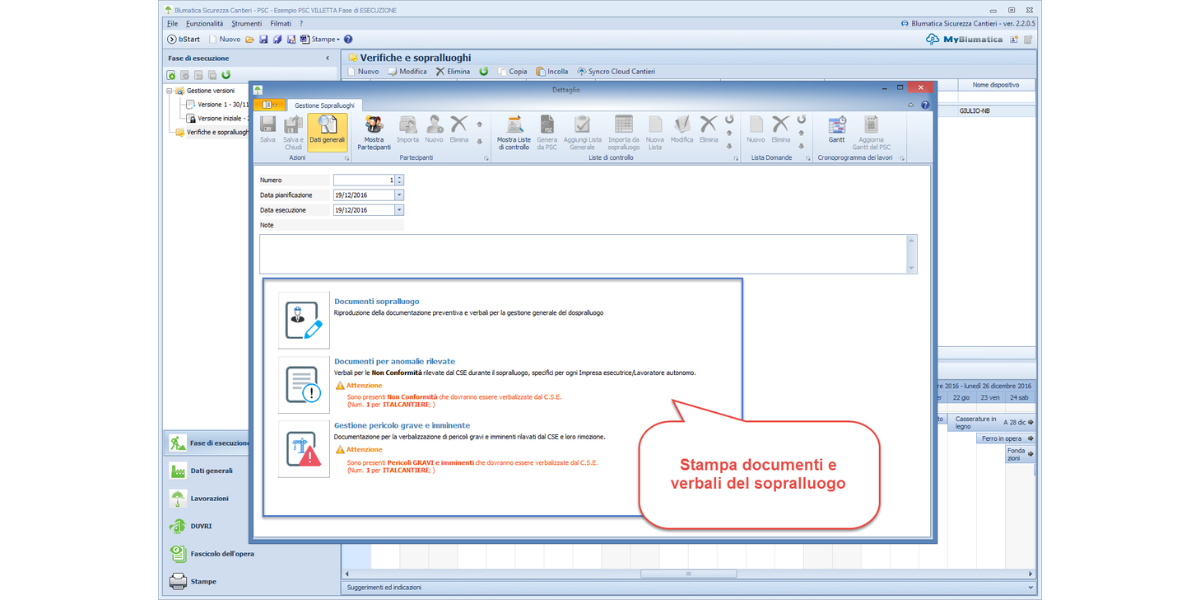
Task: Open the Gestione pericolo grave icon
Action: (x=303, y=449)
